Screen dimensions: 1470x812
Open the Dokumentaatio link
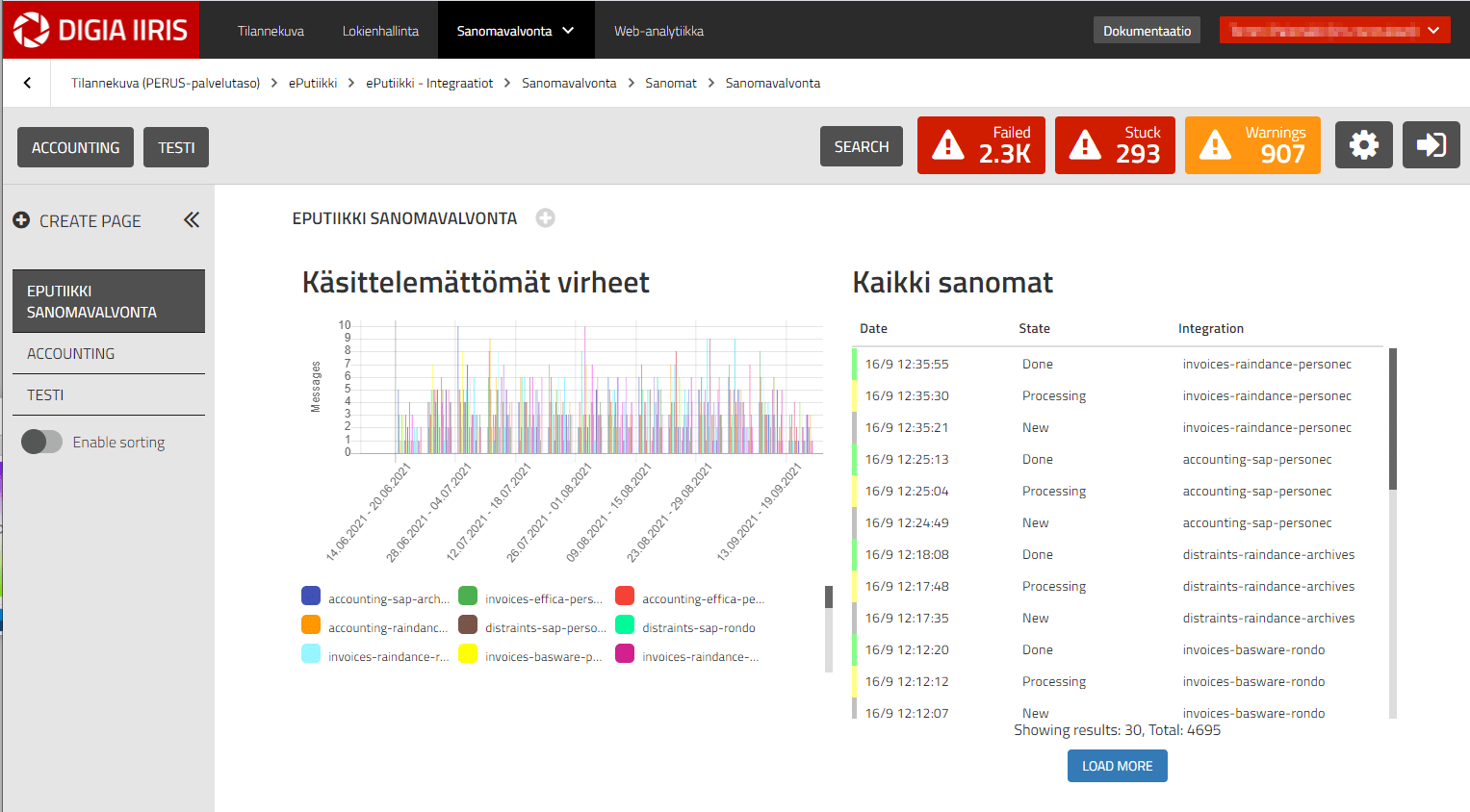click(1147, 31)
